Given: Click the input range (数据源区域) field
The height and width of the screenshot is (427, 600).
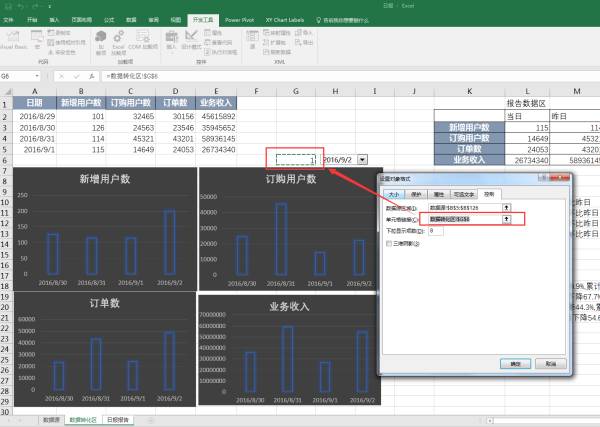Looking at the screenshot, I should pos(465,207).
